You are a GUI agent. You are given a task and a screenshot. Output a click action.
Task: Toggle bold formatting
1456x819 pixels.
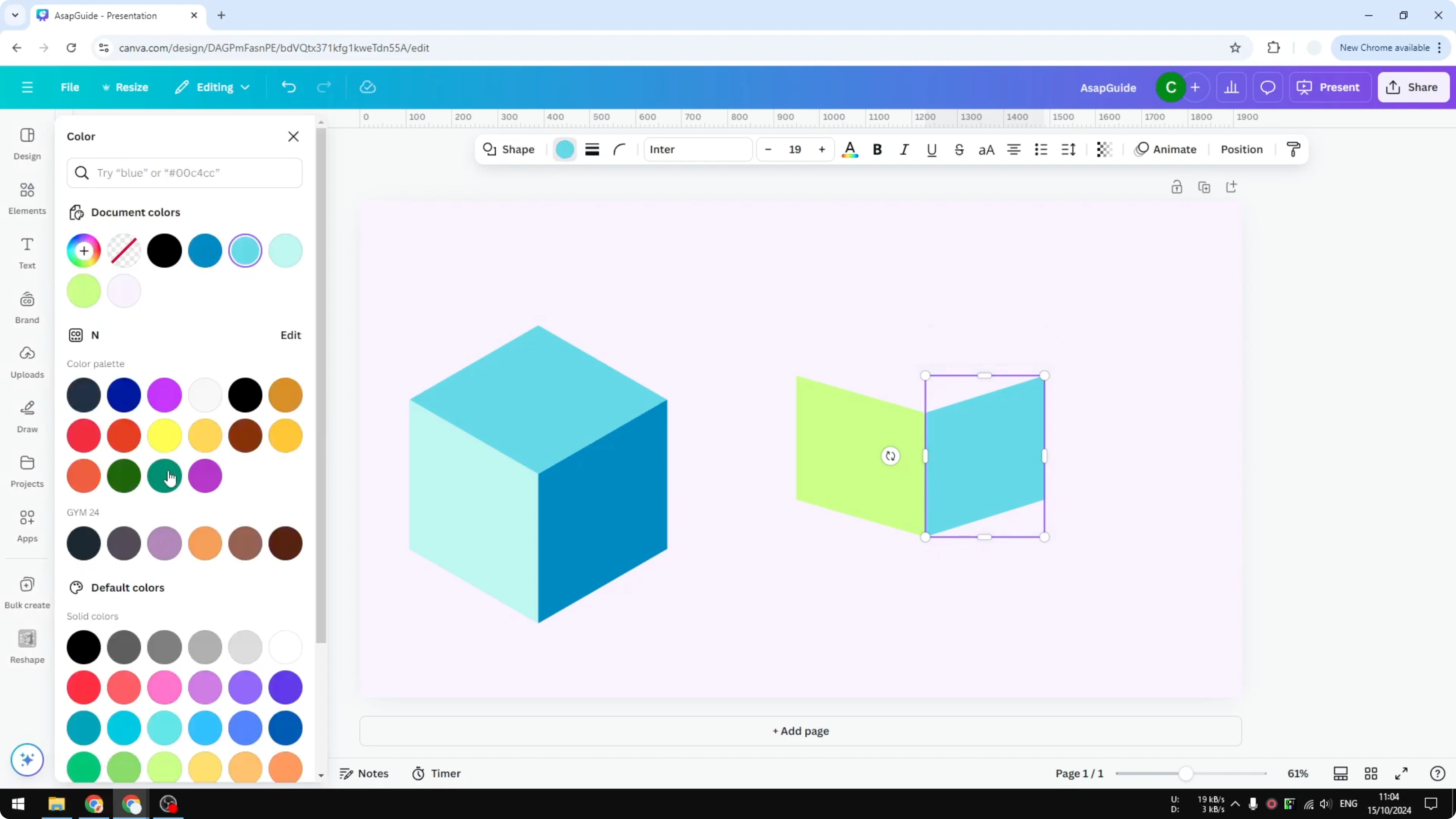click(877, 149)
